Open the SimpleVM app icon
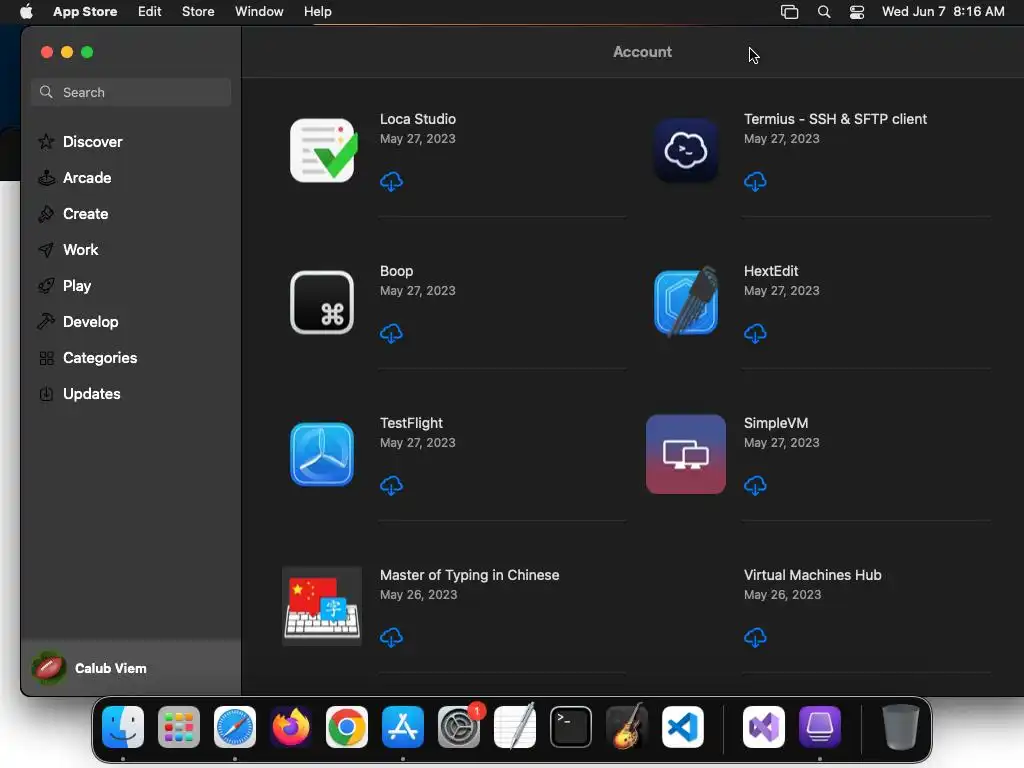Viewport: 1024px width, 768px height. click(x=686, y=455)
